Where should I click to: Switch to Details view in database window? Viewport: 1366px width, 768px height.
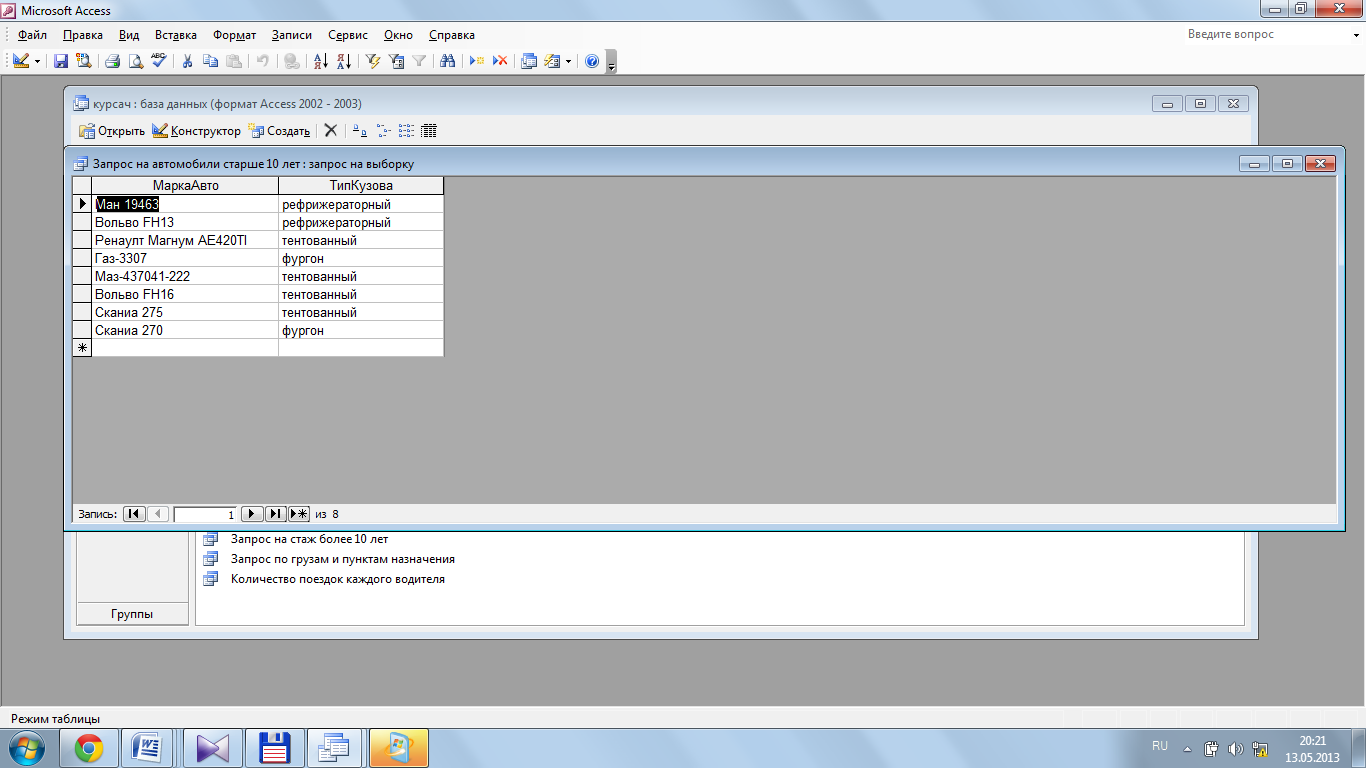coord(429,131)
